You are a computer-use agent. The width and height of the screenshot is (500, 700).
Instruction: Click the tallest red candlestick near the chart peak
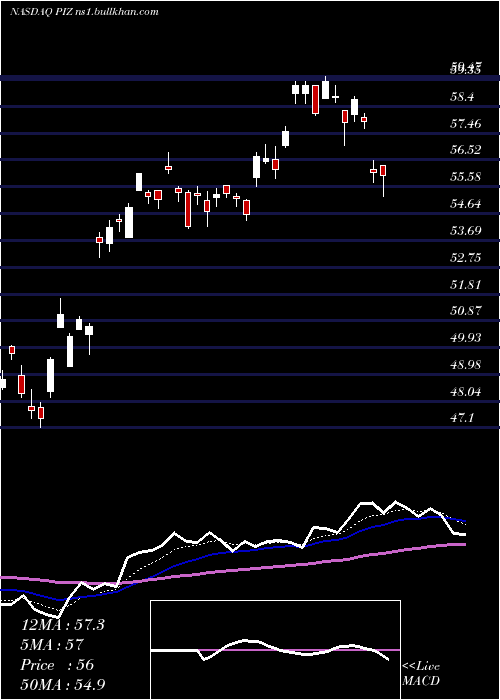[315, 100]
